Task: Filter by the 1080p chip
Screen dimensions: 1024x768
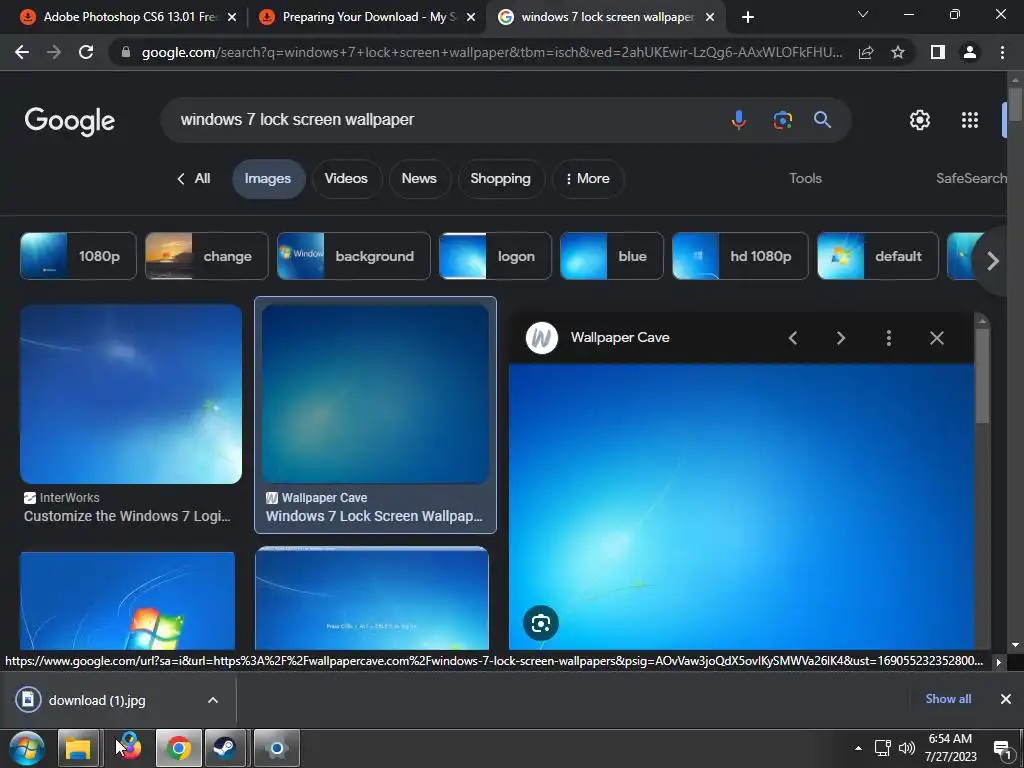Action: coord(78,256)
